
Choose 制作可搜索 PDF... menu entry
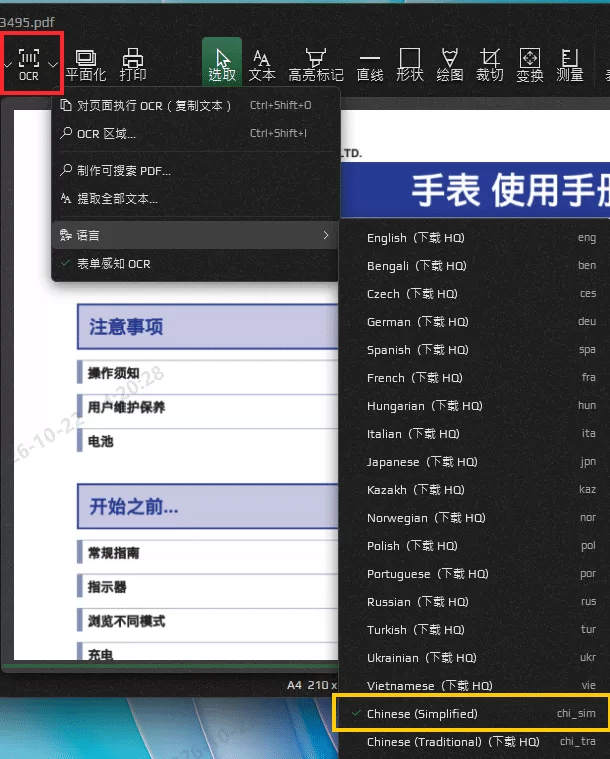tap(195, 170)
